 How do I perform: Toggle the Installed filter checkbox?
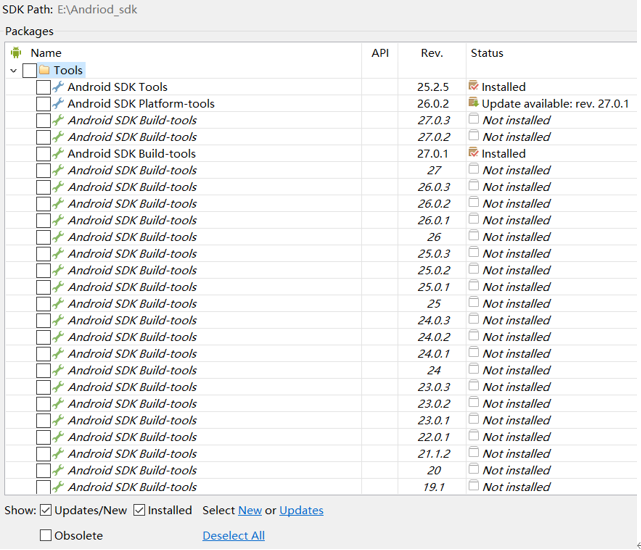coord(140,510)
